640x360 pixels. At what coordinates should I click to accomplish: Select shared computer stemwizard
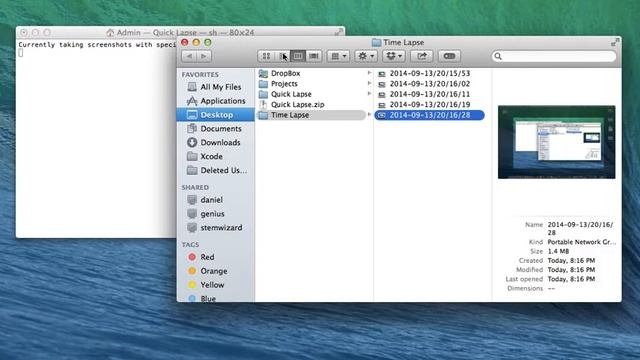(x=216, y=227)
